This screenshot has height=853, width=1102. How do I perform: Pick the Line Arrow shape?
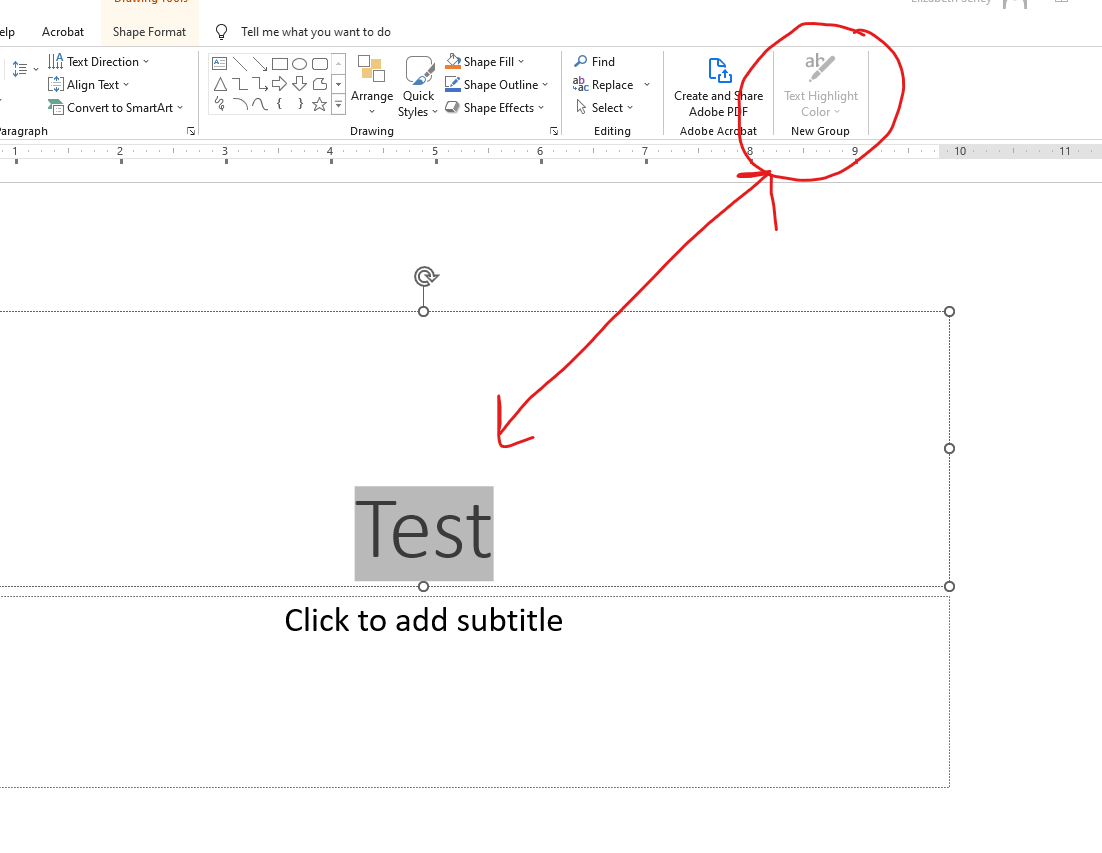coord(260,64)
